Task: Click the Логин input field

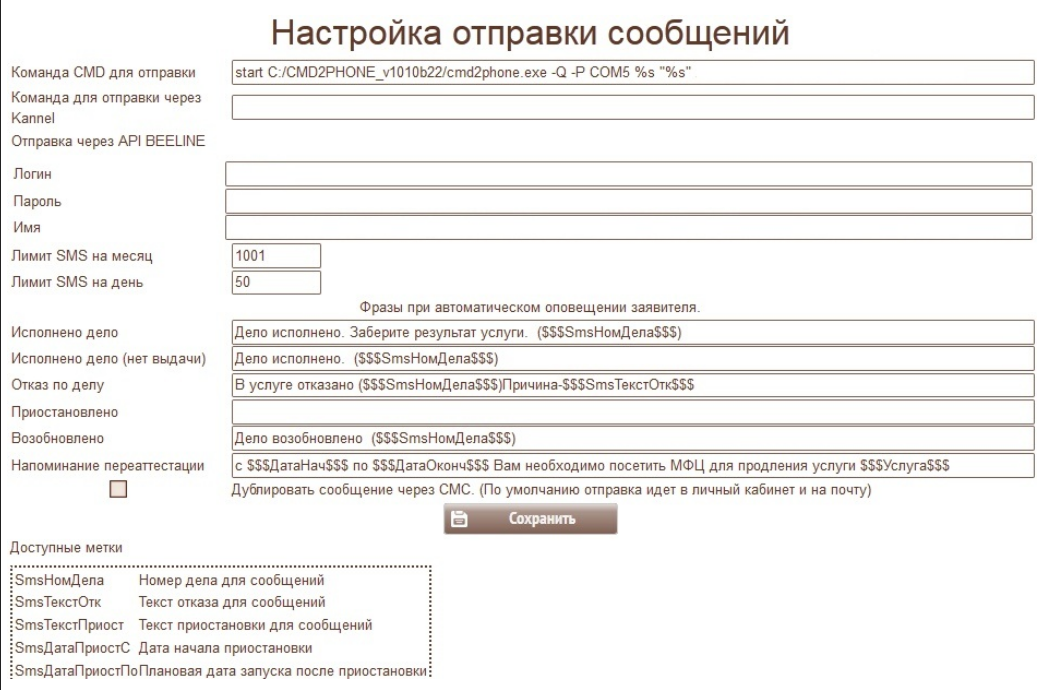Action: [x=628, y=174]
